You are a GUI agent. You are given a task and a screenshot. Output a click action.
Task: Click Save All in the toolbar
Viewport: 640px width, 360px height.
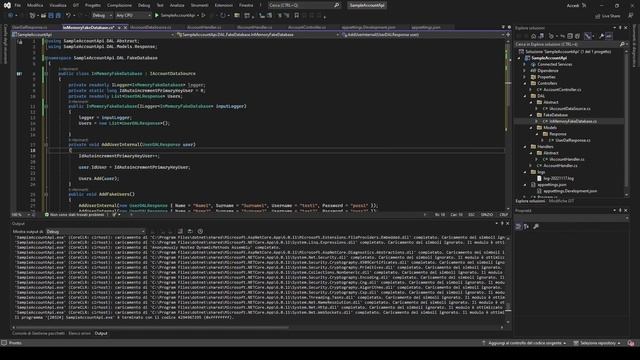58,16
